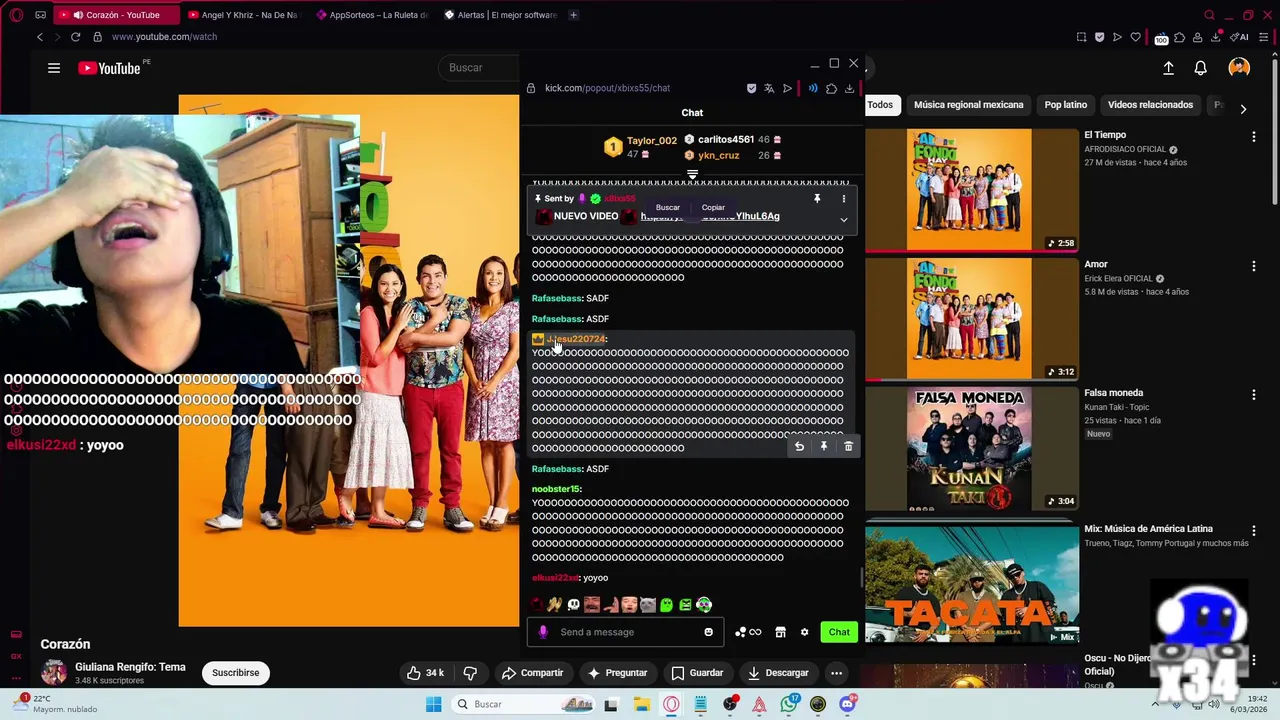Click the purple microphone icon in the message box
Viewport: 1280px width, 720px height.
543,632
